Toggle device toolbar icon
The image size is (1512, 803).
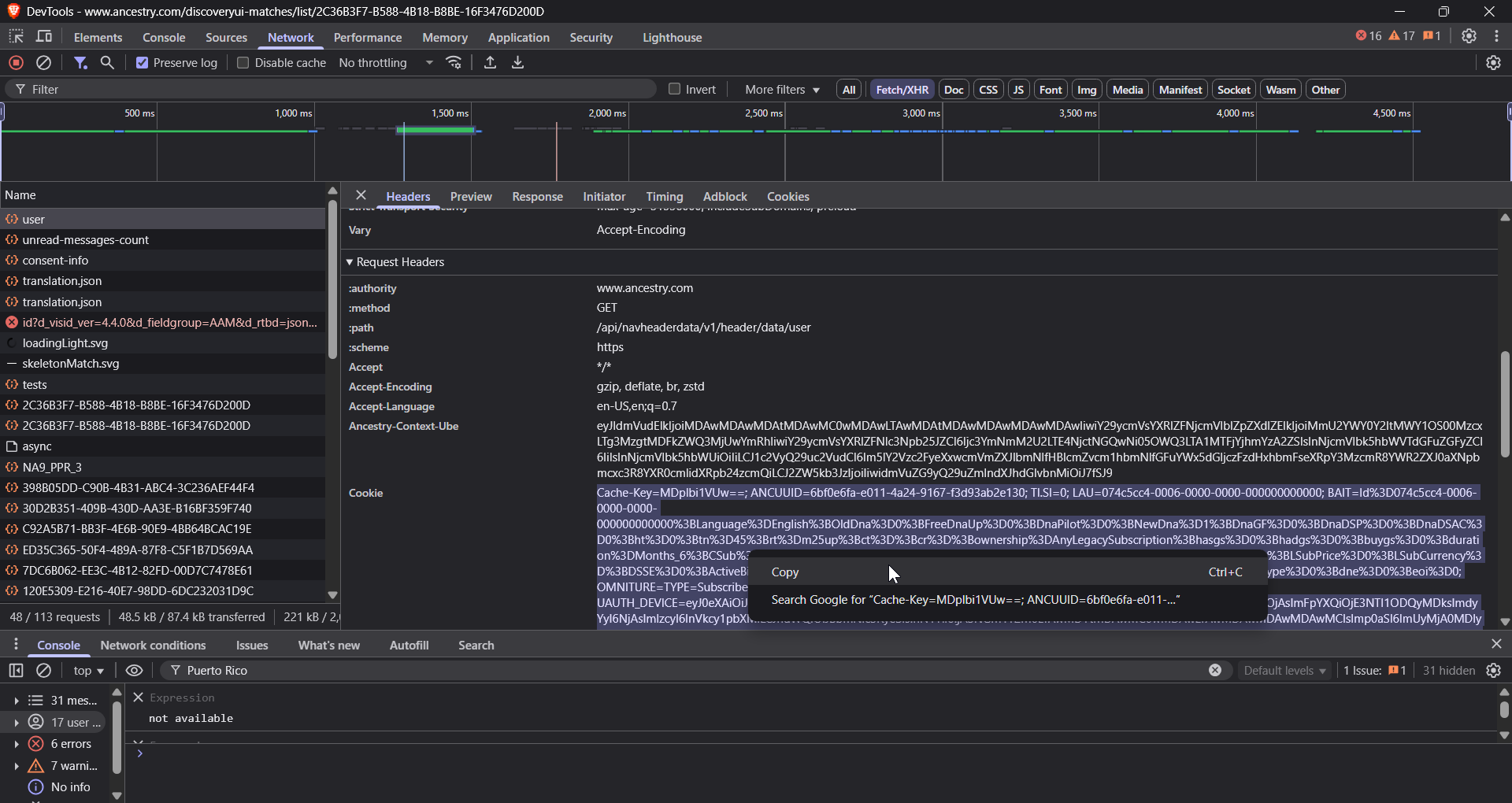tap(44, 36)
